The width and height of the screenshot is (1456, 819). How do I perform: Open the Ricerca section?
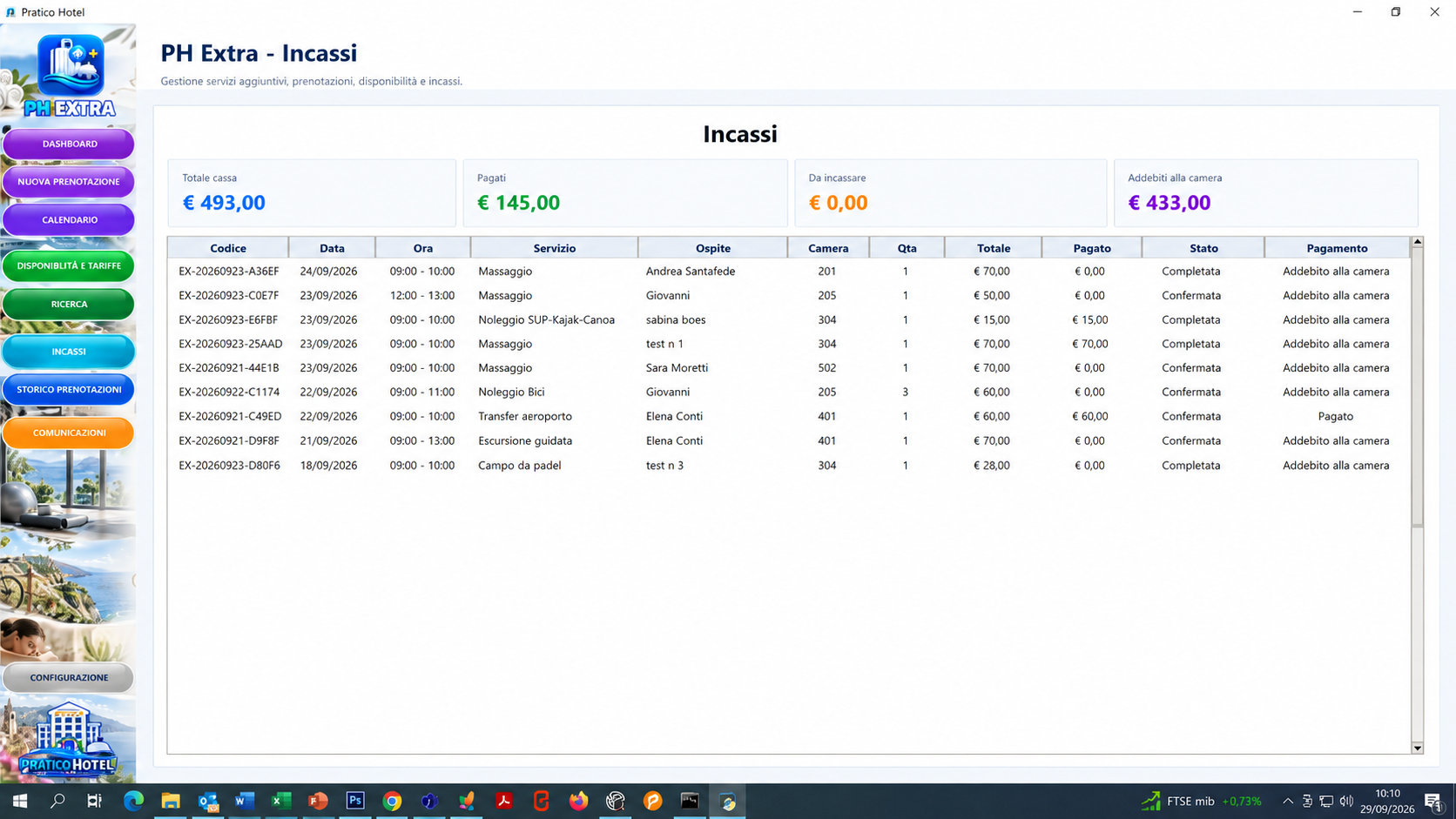click(x=69, y=304)
